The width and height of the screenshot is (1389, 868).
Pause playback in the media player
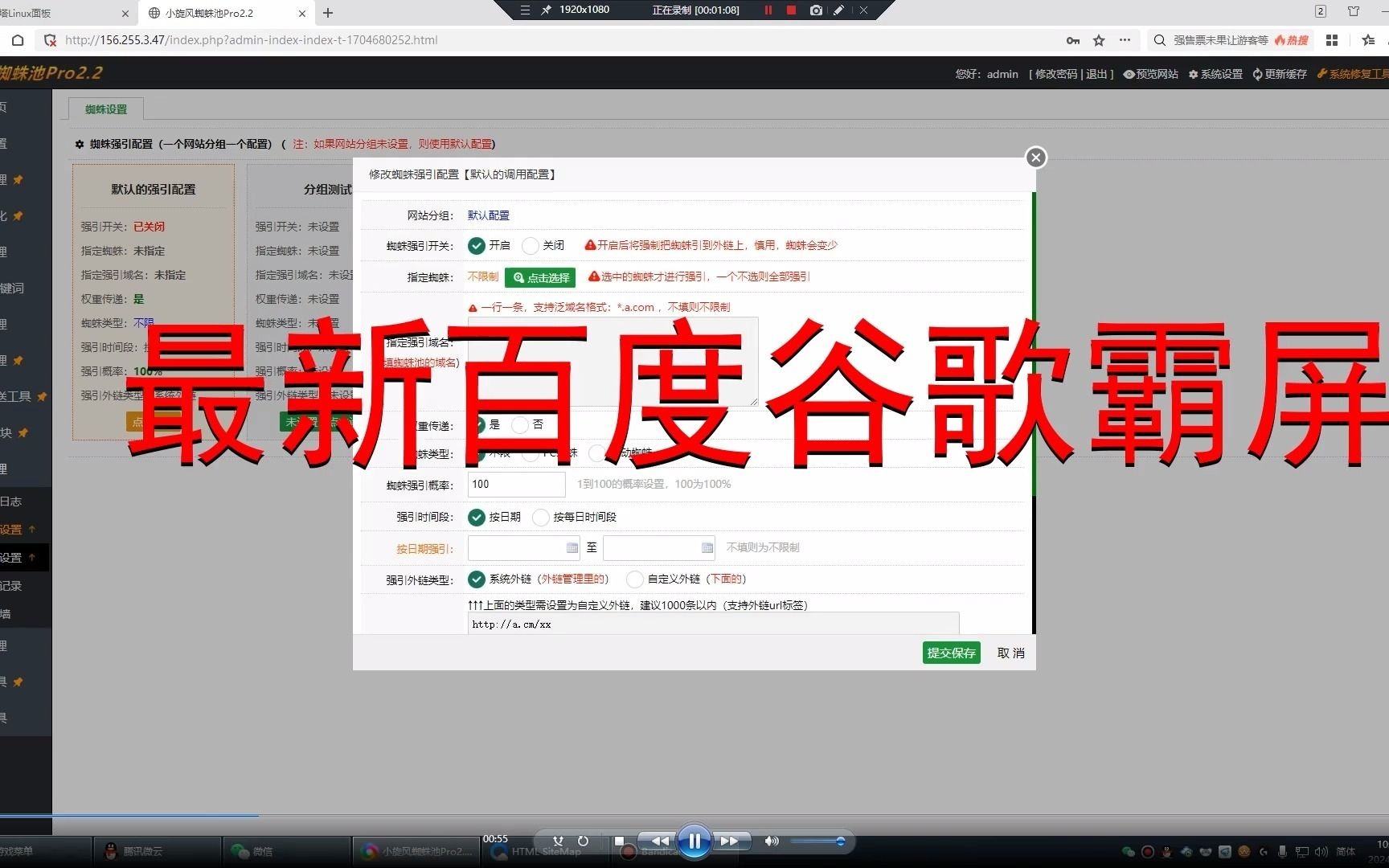[694, 841]
